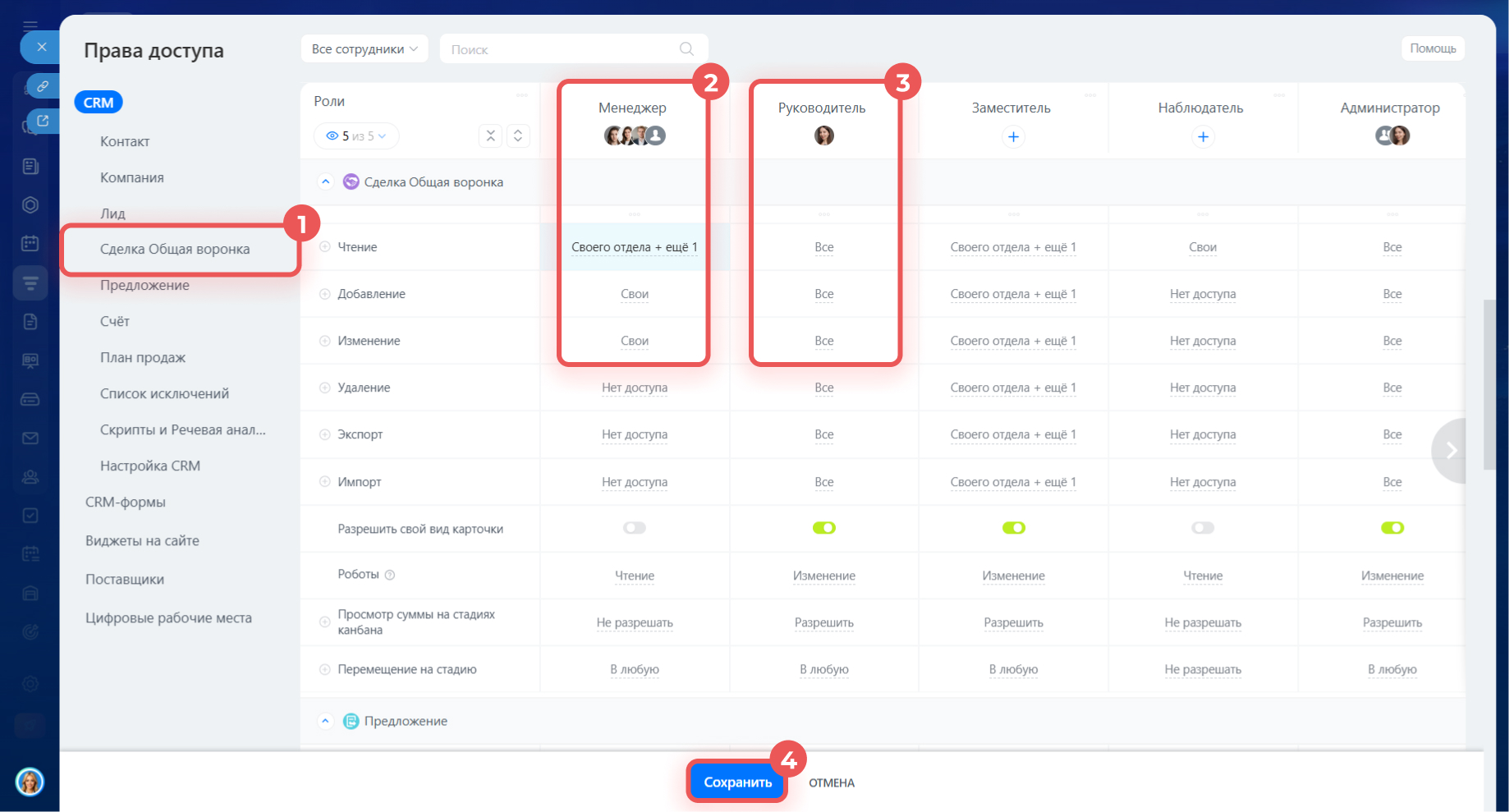The image size is (1509, 812).
Task: Click the search magnifier icon
Action: point(686,49)
